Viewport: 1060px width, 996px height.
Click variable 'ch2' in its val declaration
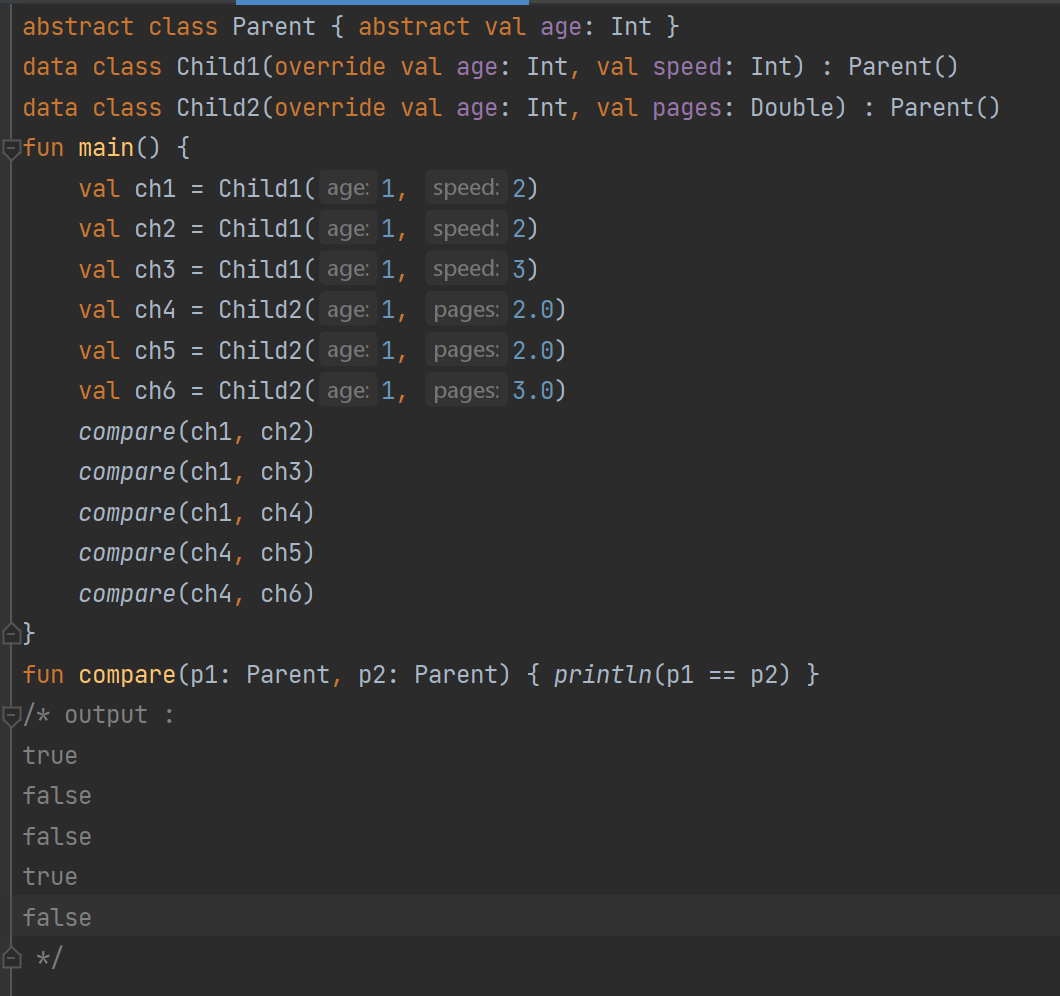click(x=155, y=229)
